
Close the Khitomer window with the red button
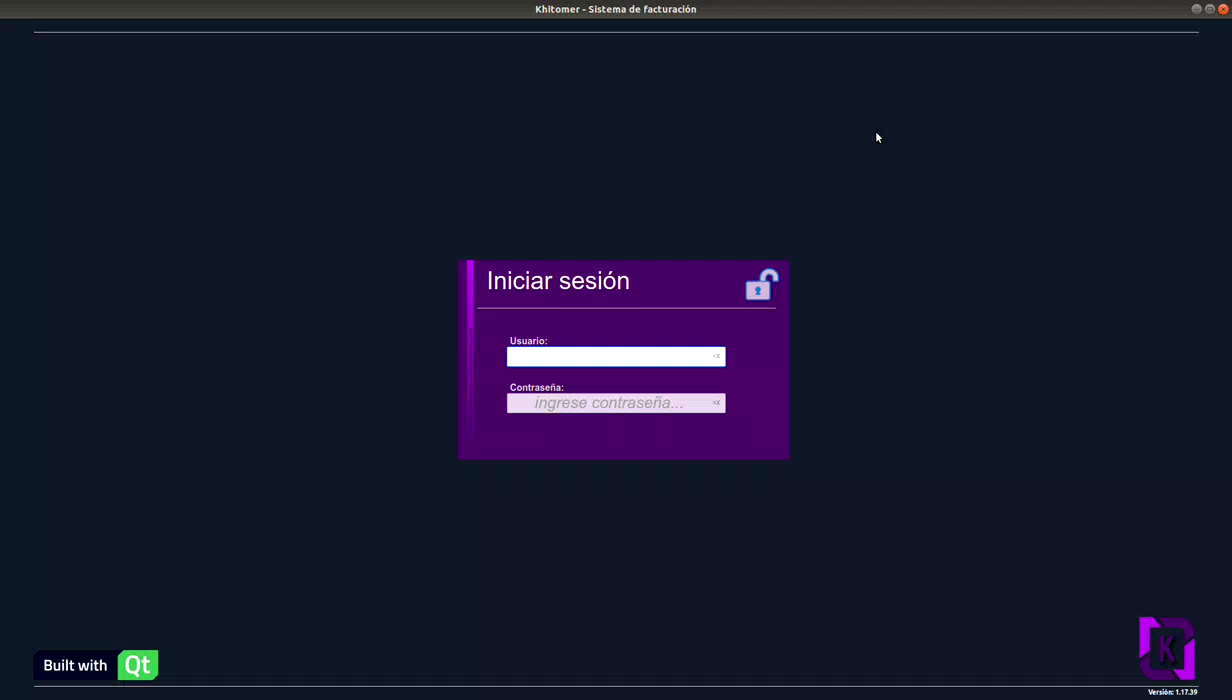point(1223,9)
